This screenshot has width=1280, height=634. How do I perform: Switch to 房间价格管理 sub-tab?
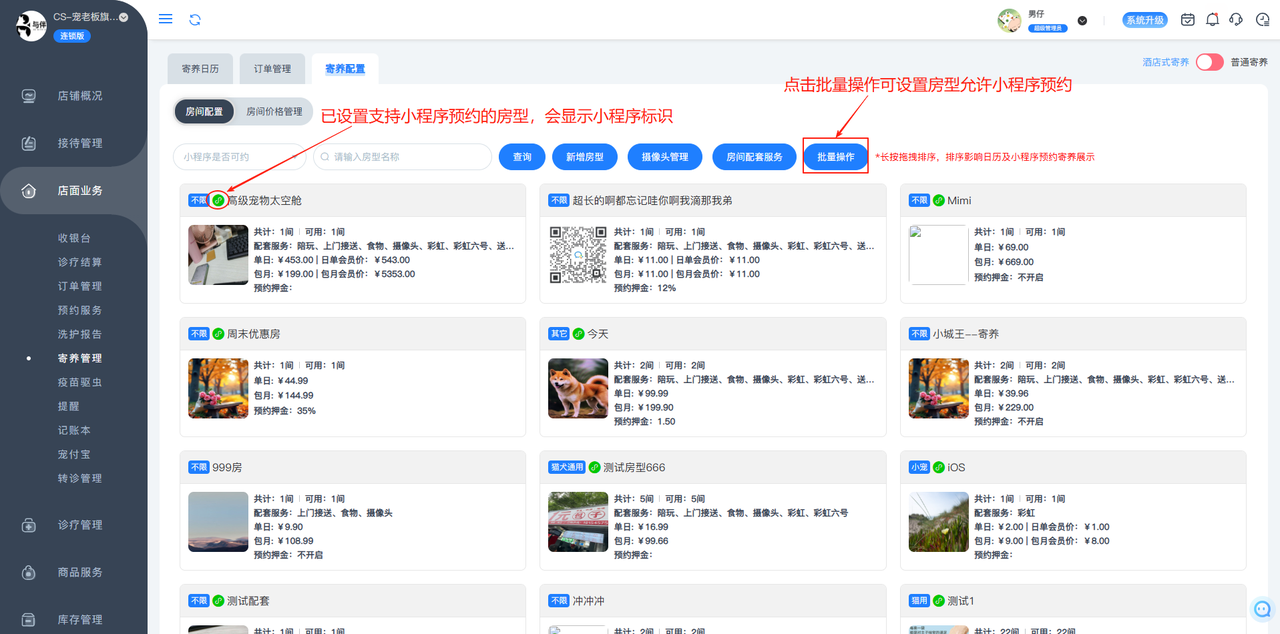[x=274, y=112]
